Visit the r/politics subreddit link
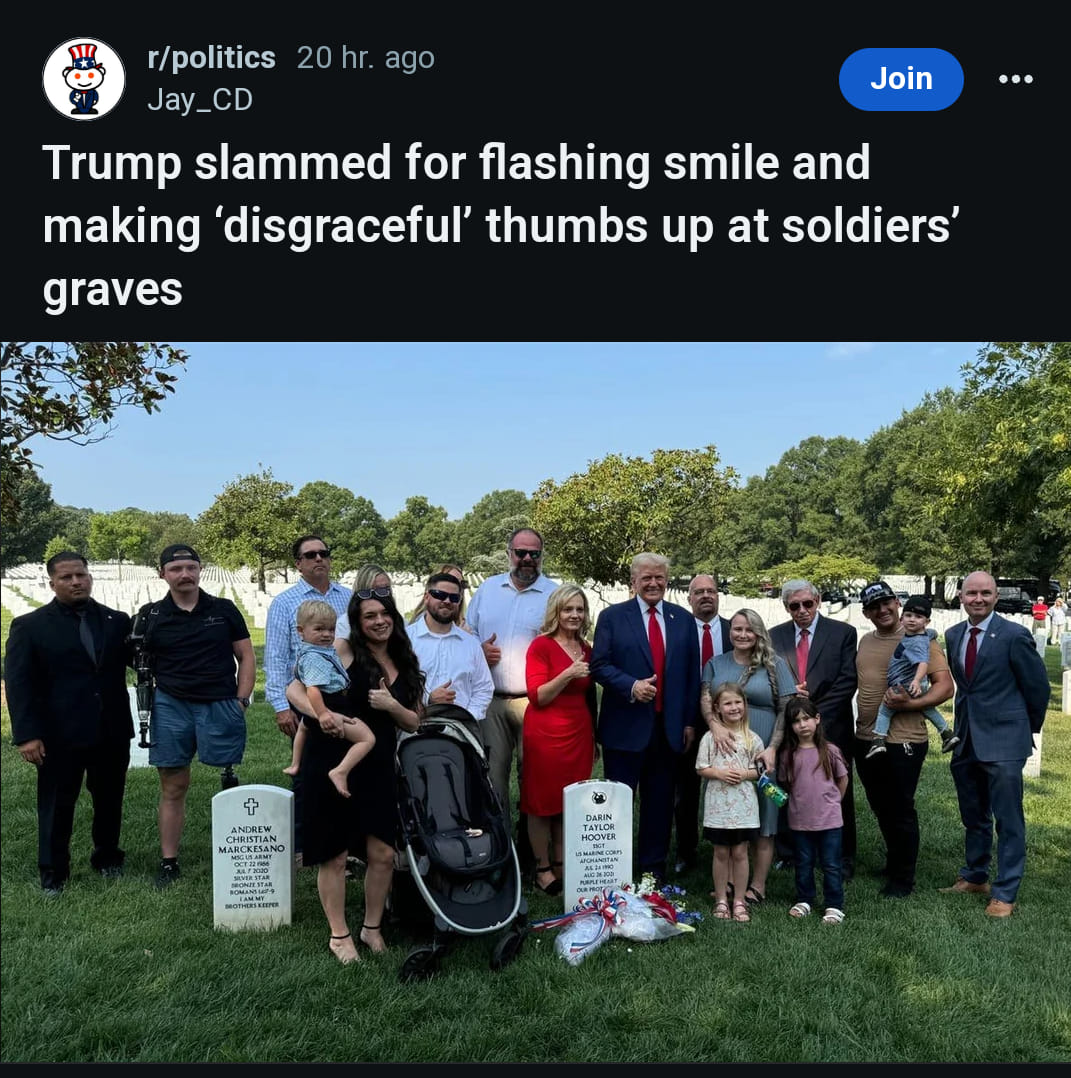 click(x=211, y=58)
